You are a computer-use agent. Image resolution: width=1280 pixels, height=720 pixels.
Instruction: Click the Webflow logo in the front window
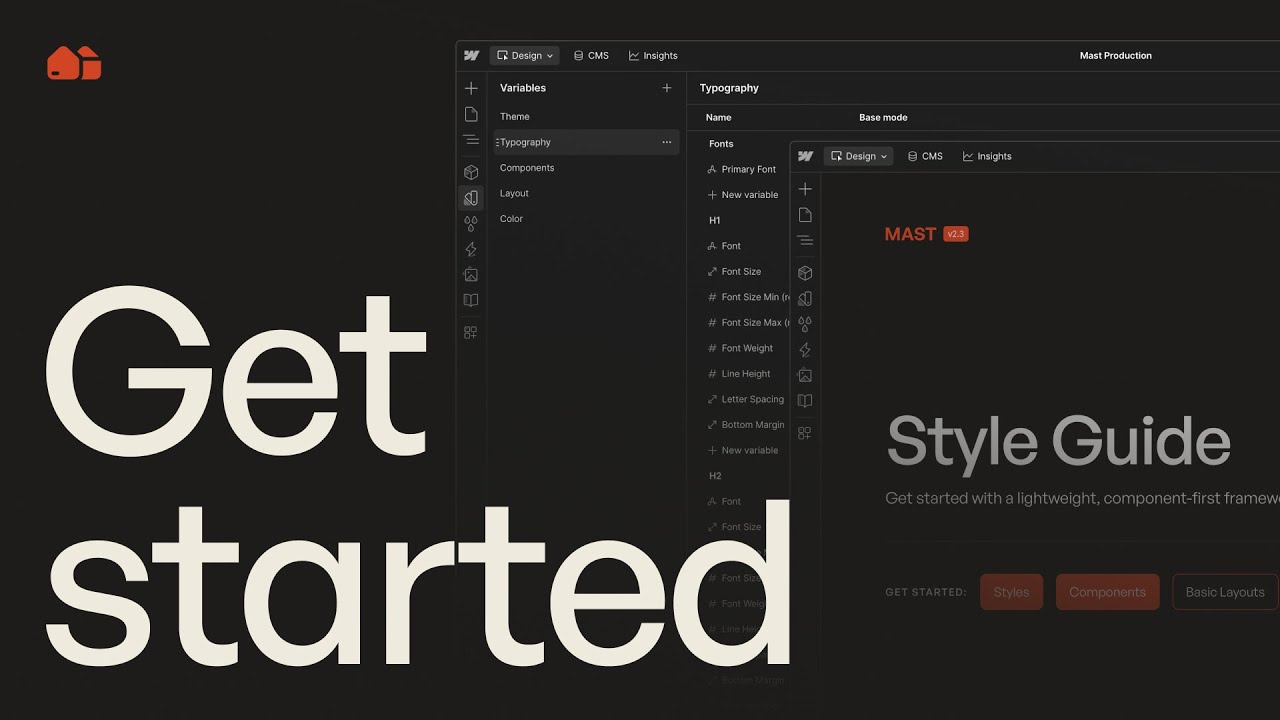805,156
